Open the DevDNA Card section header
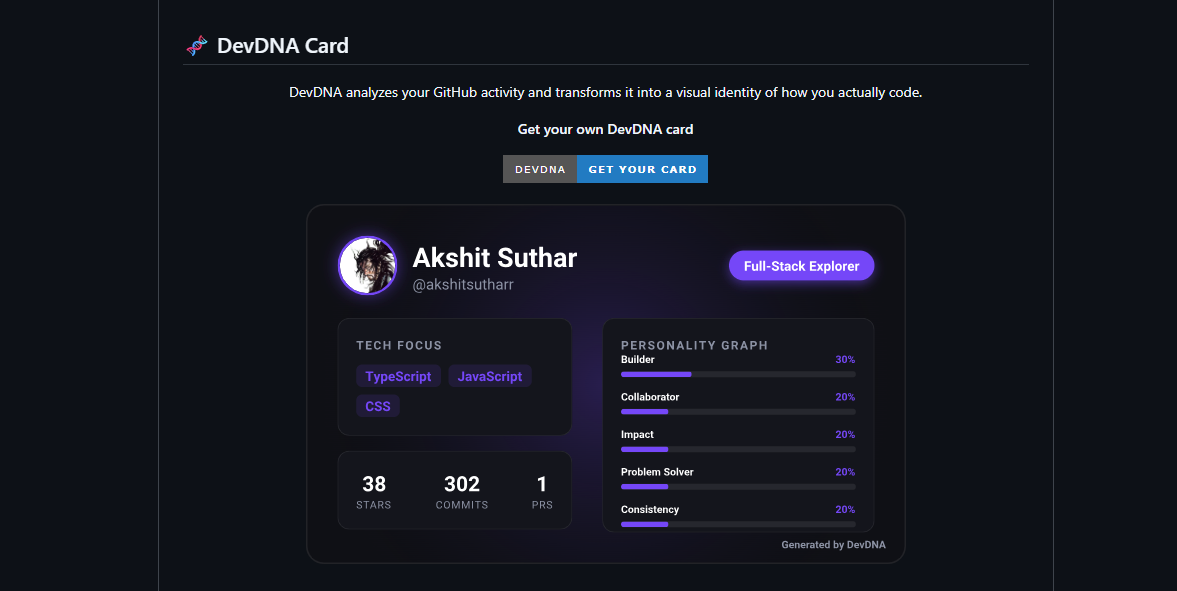 click(283, 45)
